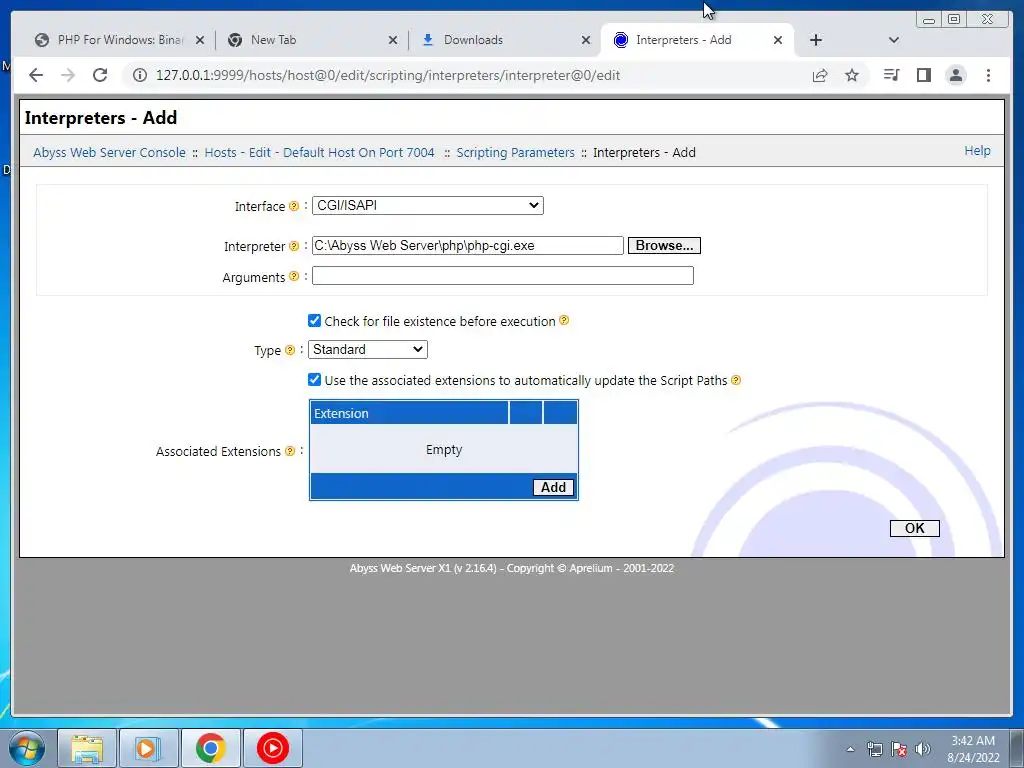Close the PHP For Windows tab
The width and height of the screenshot is (1024, 768).
tap(200, 40)
